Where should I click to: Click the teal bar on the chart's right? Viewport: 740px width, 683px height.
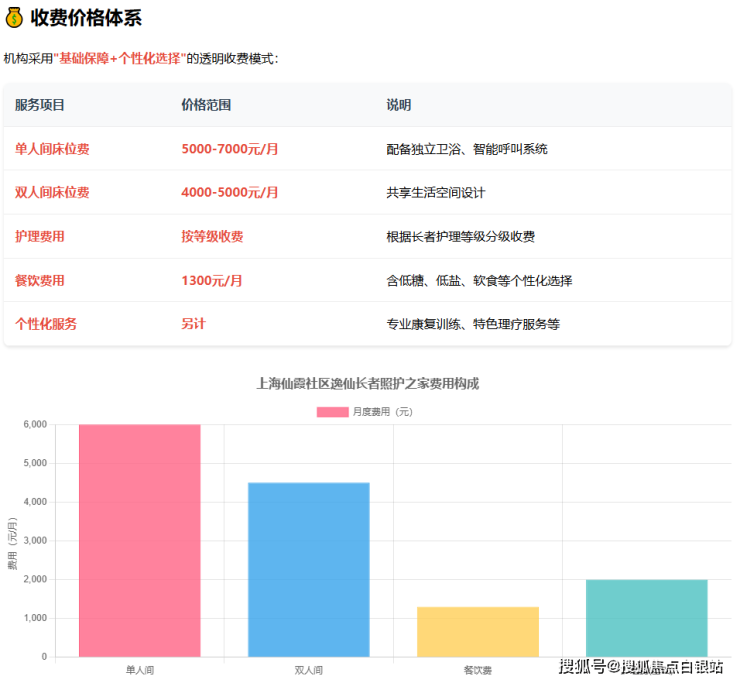point(646,617)
